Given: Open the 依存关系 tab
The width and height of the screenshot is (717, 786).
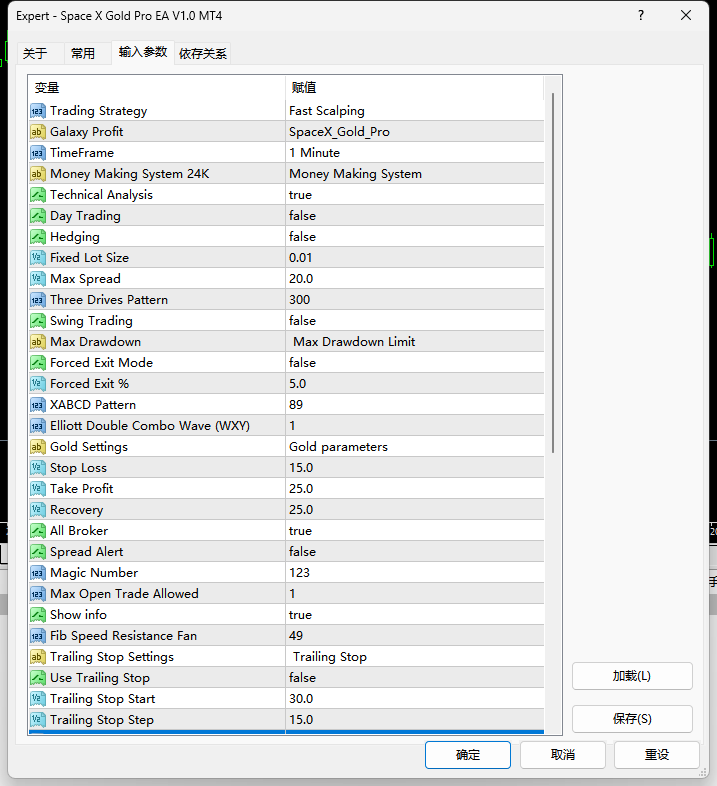Looking at the screenshot, I should pyautogui.click(x=203, y=53).
